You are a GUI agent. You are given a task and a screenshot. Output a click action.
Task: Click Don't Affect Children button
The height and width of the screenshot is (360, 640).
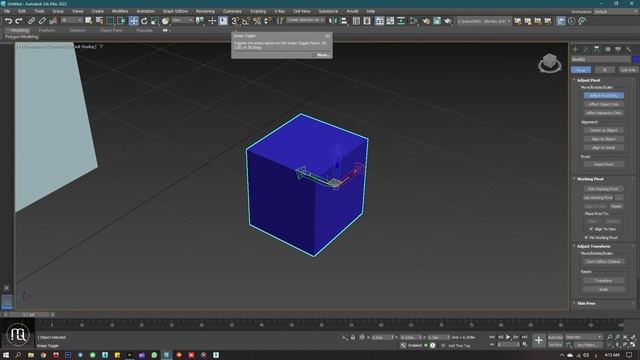click(604, 262)
